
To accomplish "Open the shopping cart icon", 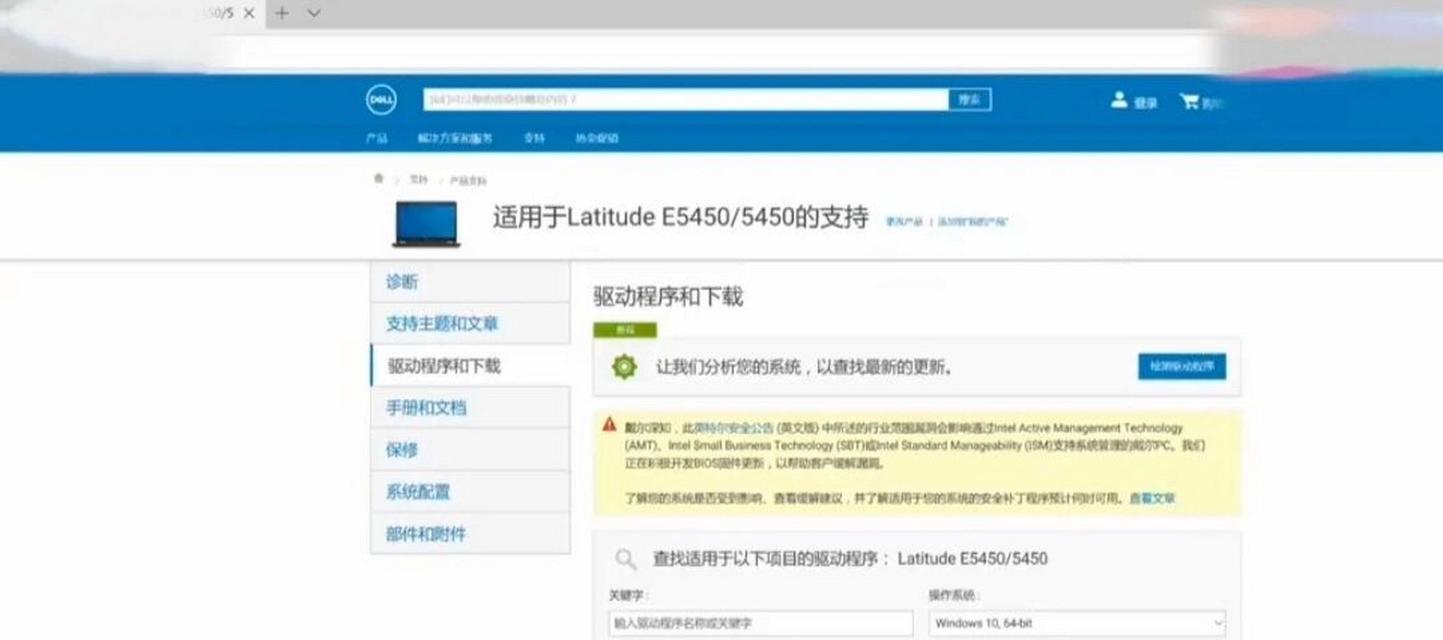I will pyautogui.click(x=1189, y=101).
